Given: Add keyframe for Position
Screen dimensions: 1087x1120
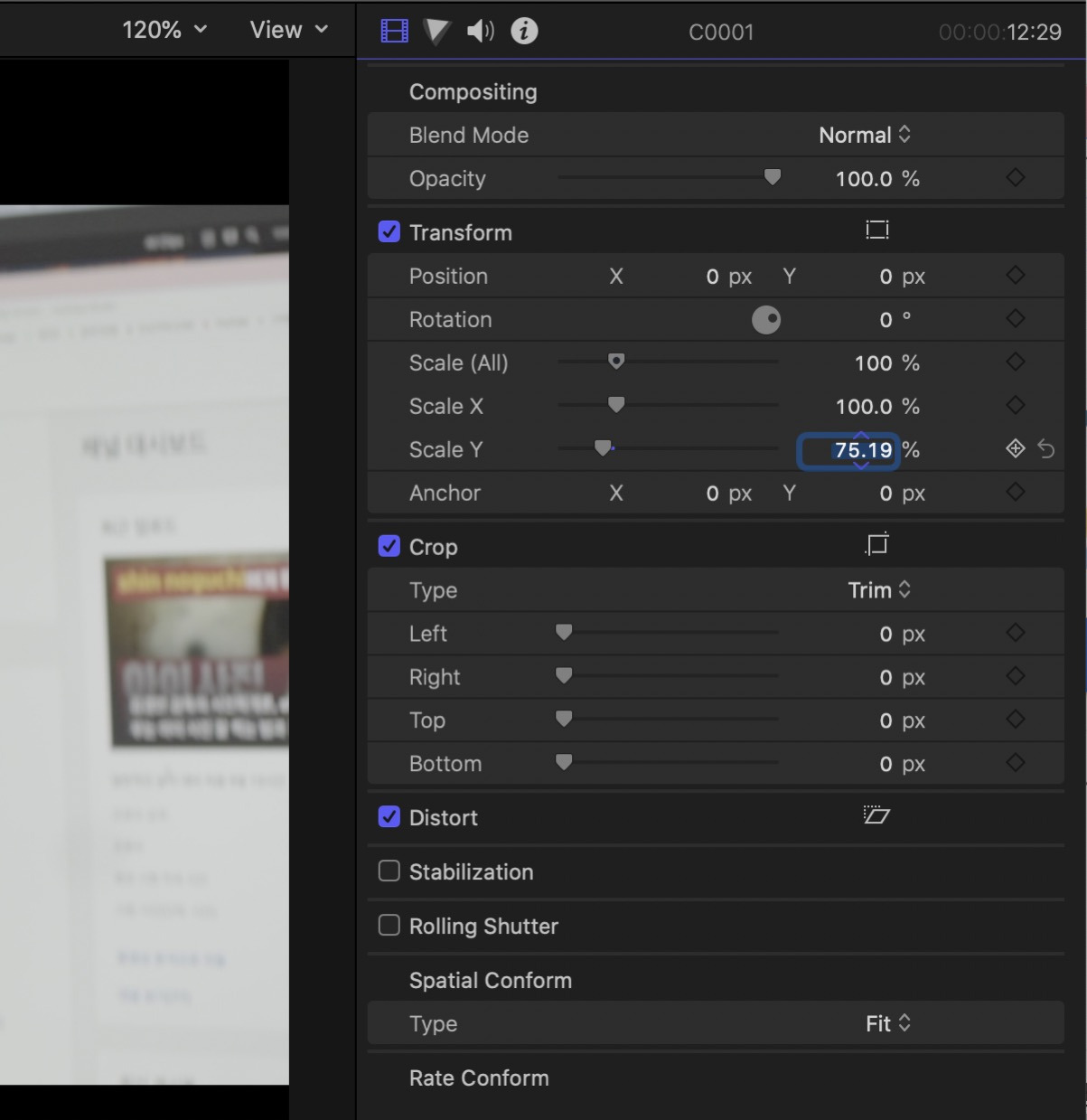Looking at the screenshot, I should (1016, 275).
